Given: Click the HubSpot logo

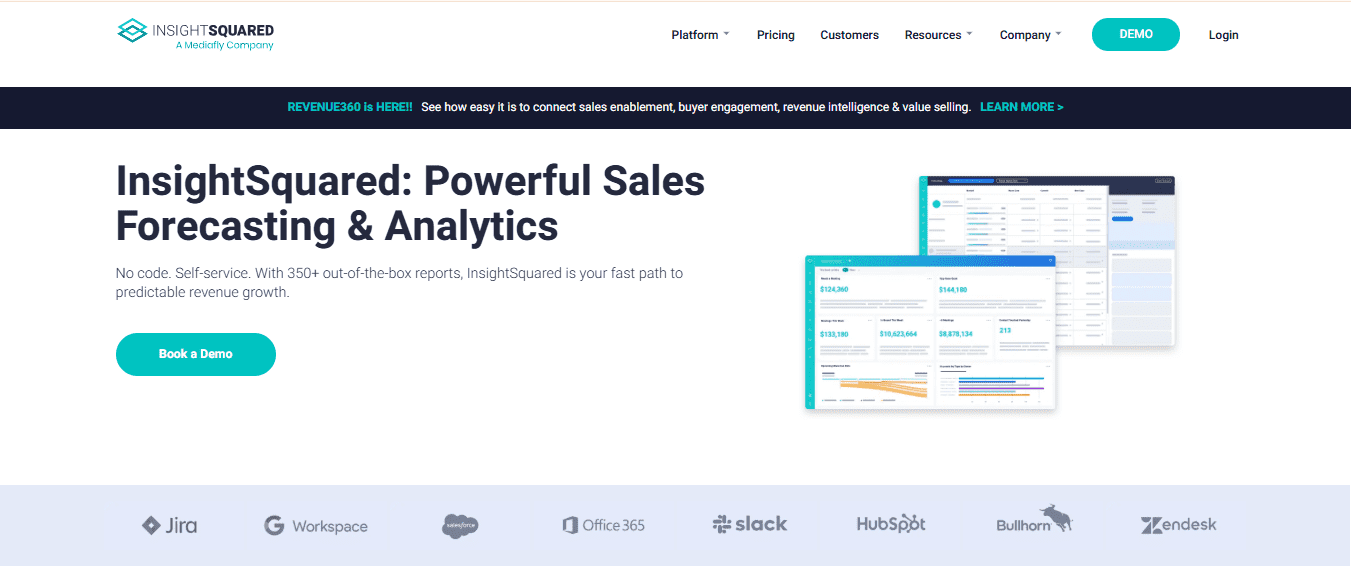Looking at the screenshot, I should click(x=891, y=524).
